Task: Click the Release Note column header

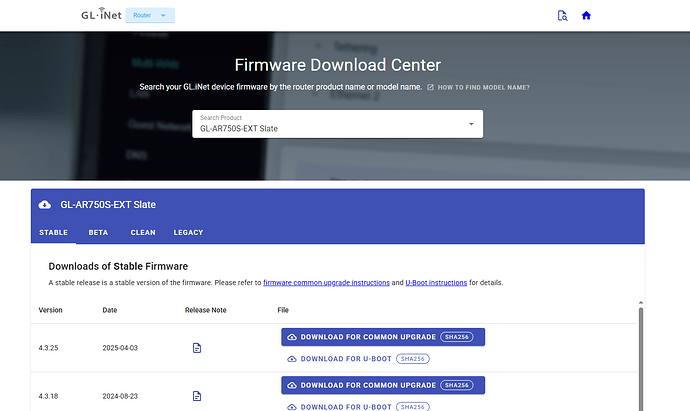Action: [206, 310]
